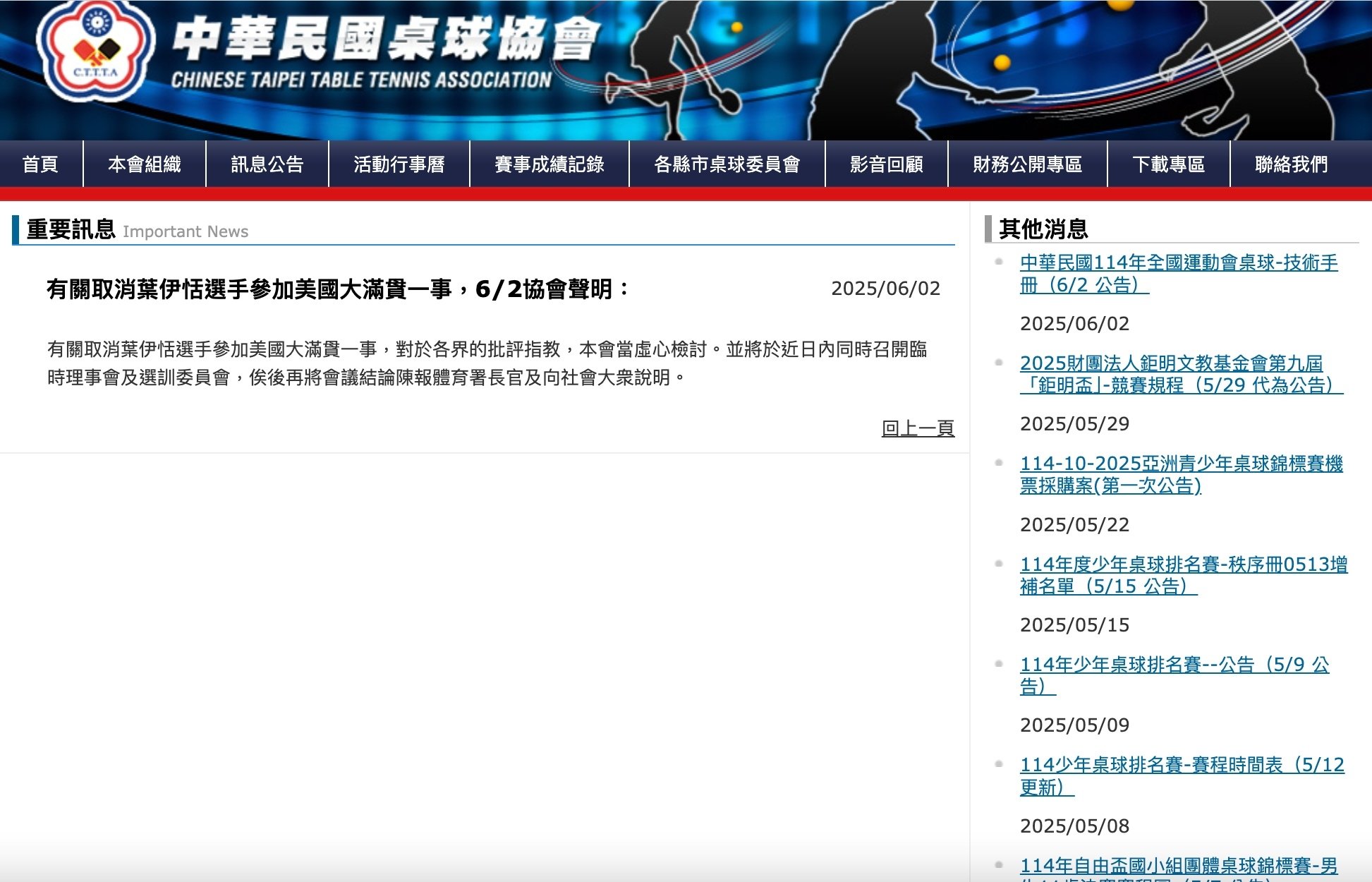Click the 回上一頁 back link
This screenshot has width=1372, height=882.
pos(918,428)
